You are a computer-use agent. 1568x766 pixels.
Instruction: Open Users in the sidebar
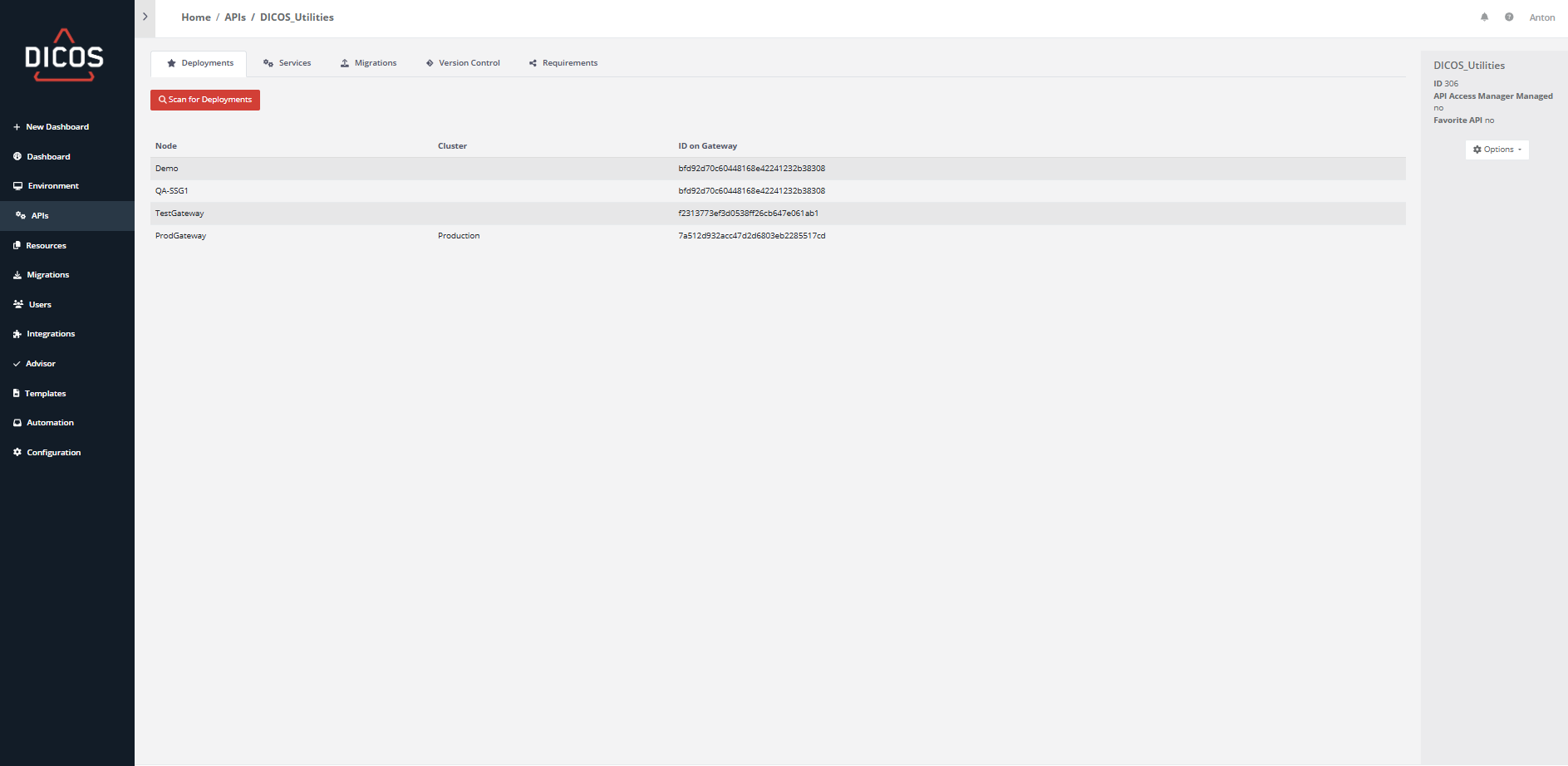(x=40, y=305)
